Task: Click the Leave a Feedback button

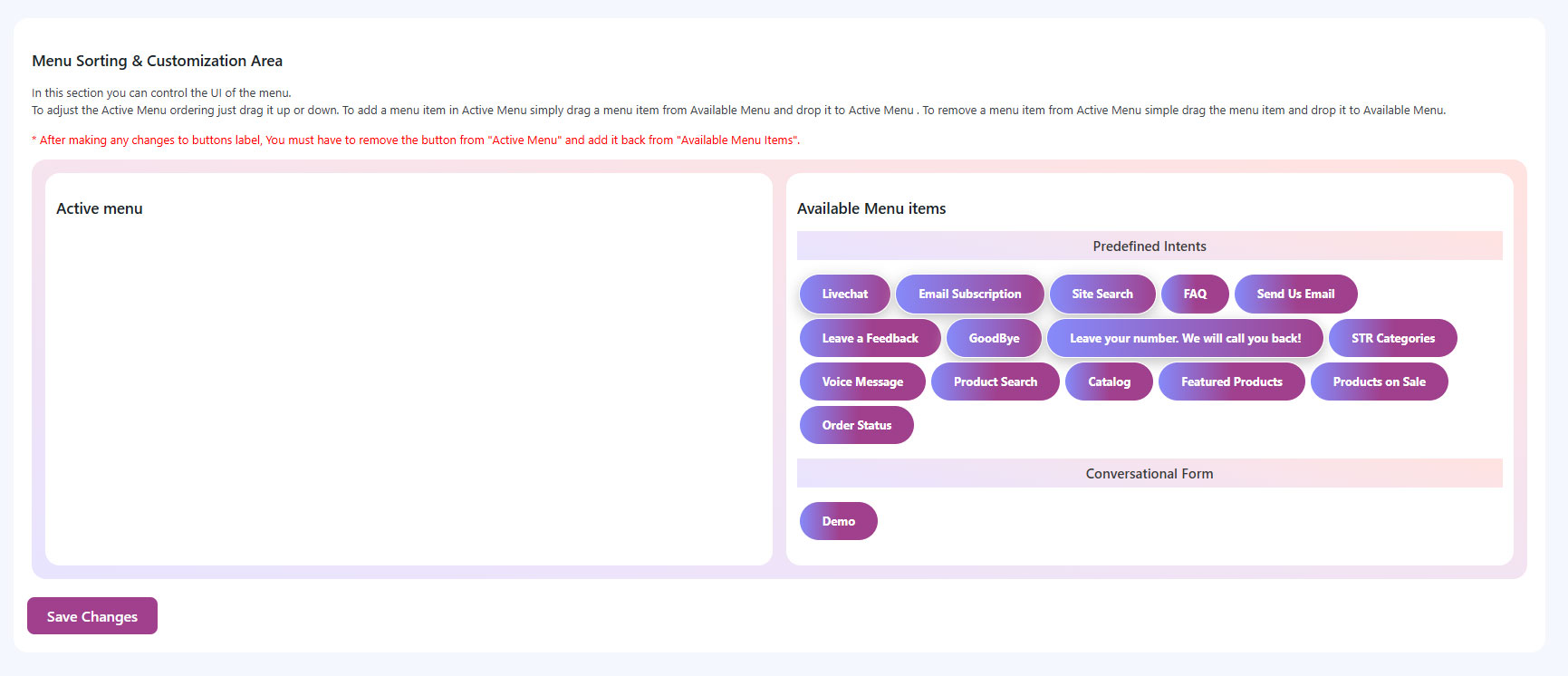Action: click(870, 338)
